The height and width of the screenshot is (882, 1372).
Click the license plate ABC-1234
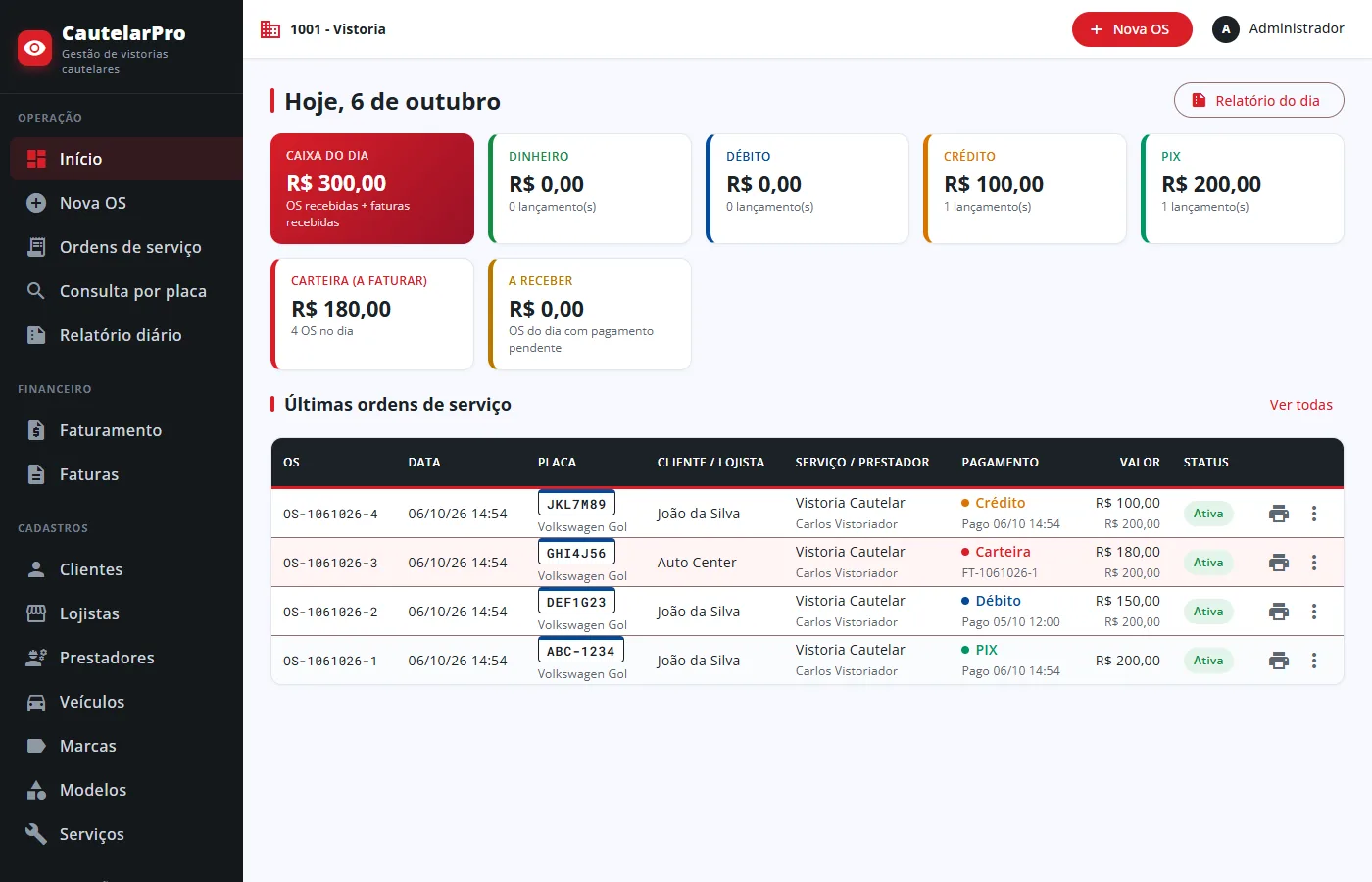(x=581, y=651)
